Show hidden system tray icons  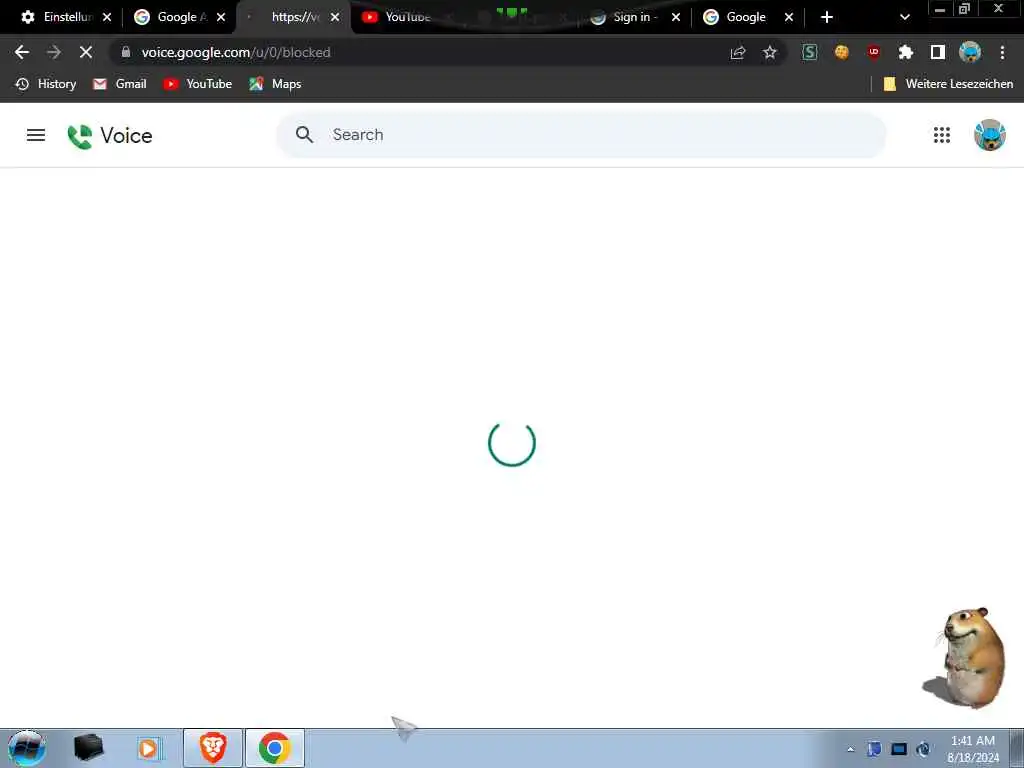tap(850, 750)
